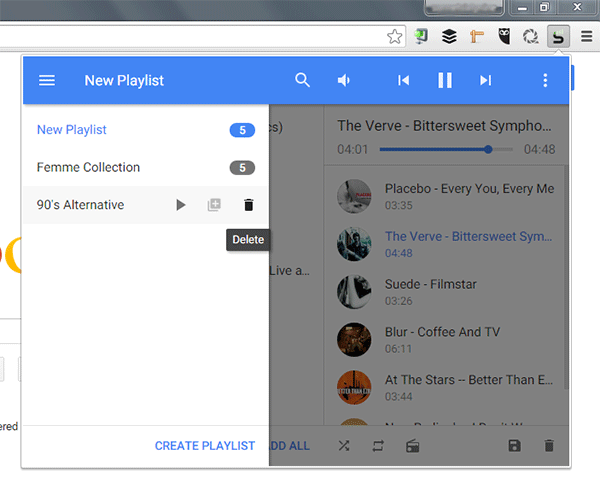Image resolution: width=600 pixels, height=484 pixels.
Task: Click the Blur album thumbnail
Action: (x=354, y=340)
